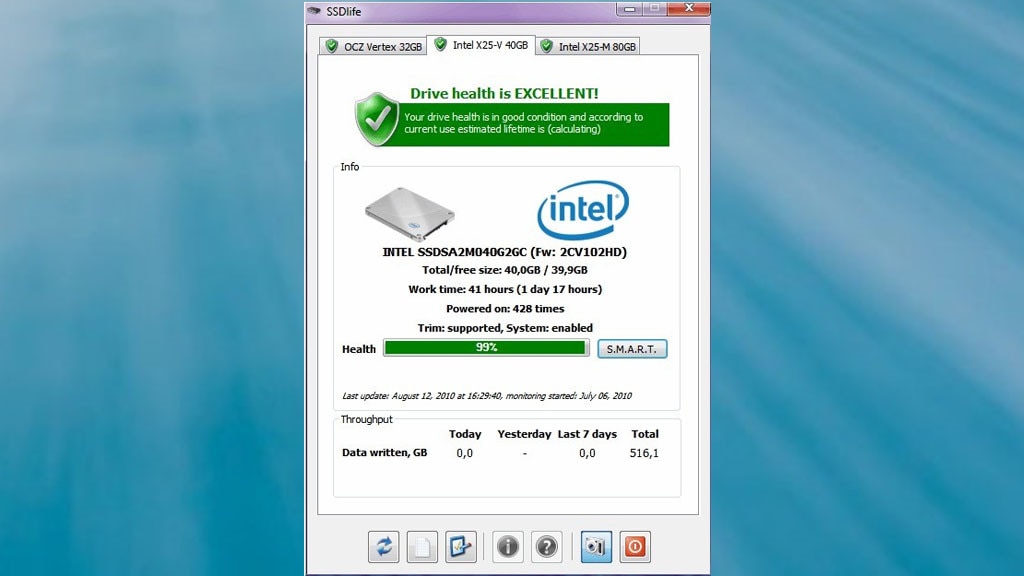Open the Intel X25-M 80GB tab
The width and height of the screenshot is (1024, 576).
pyautogui.click(x=588, y=46)
